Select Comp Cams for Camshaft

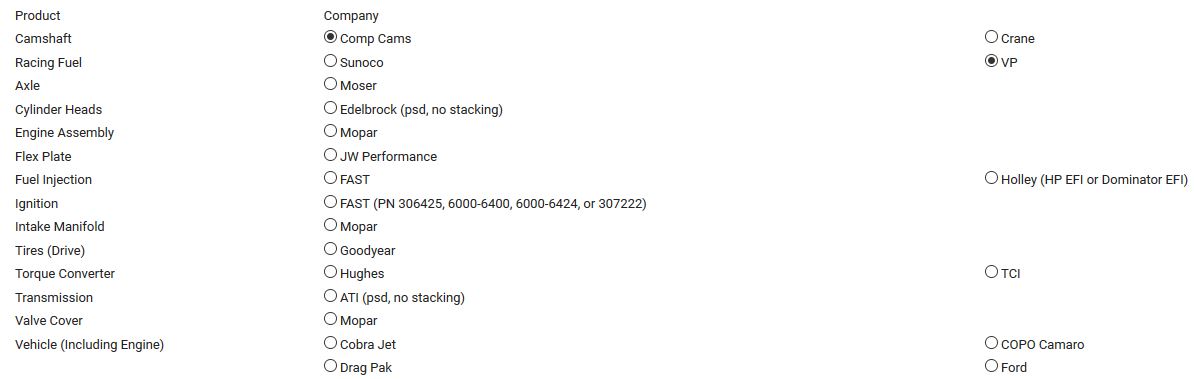tap(330, 37)
